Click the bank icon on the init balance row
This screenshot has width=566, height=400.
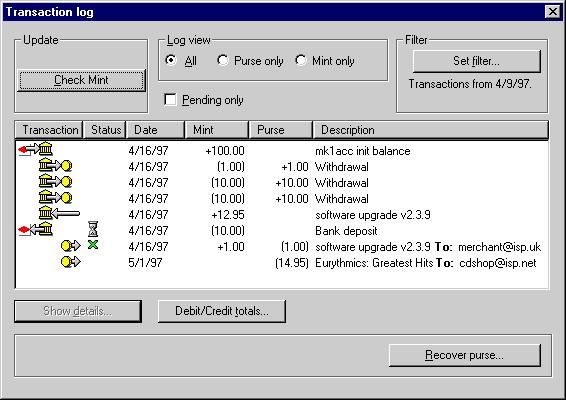(35, 149)
